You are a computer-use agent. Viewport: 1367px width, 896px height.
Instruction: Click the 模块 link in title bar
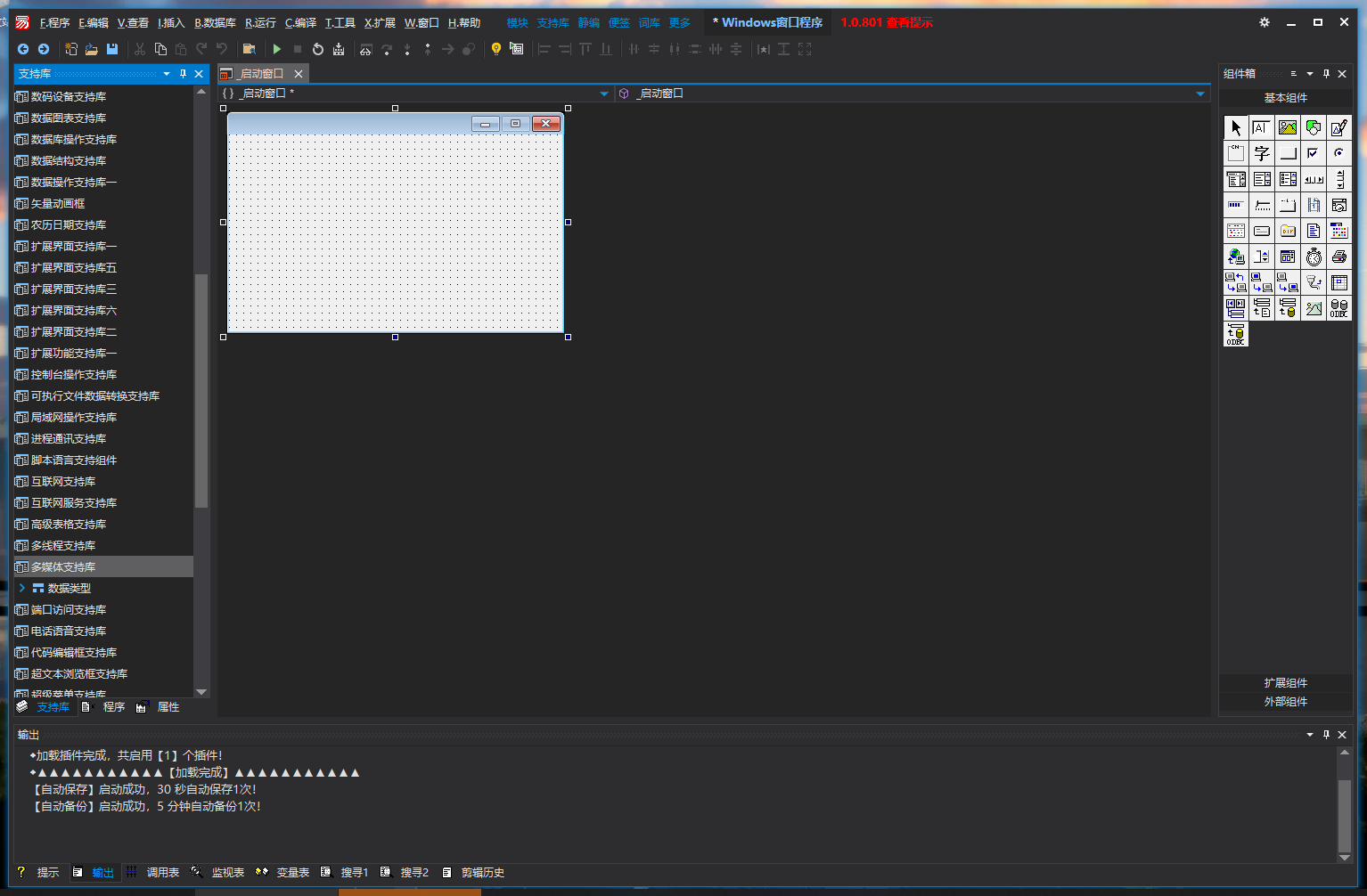click(x=517, y=22)
